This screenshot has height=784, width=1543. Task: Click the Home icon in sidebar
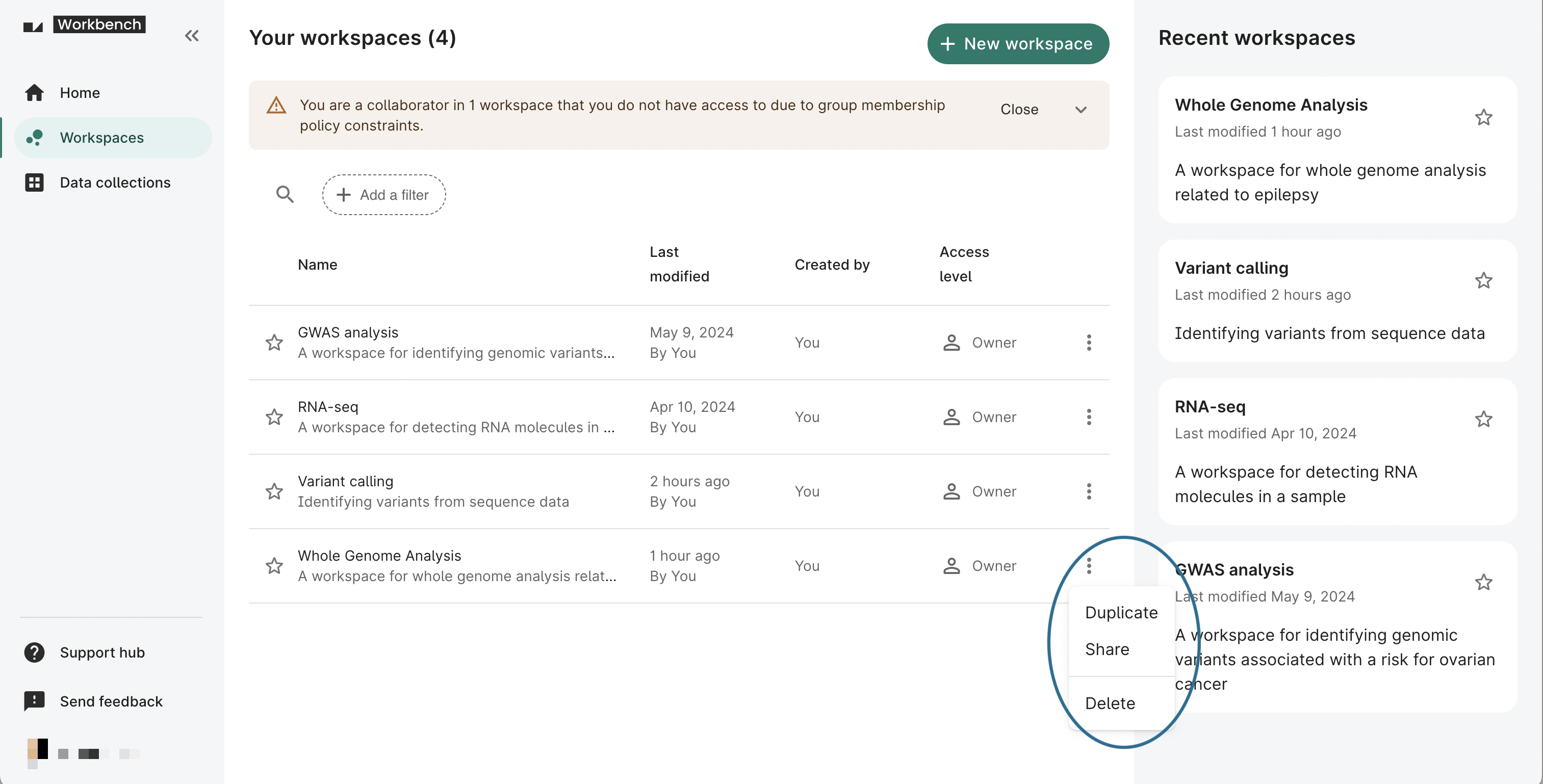(34, 91)
